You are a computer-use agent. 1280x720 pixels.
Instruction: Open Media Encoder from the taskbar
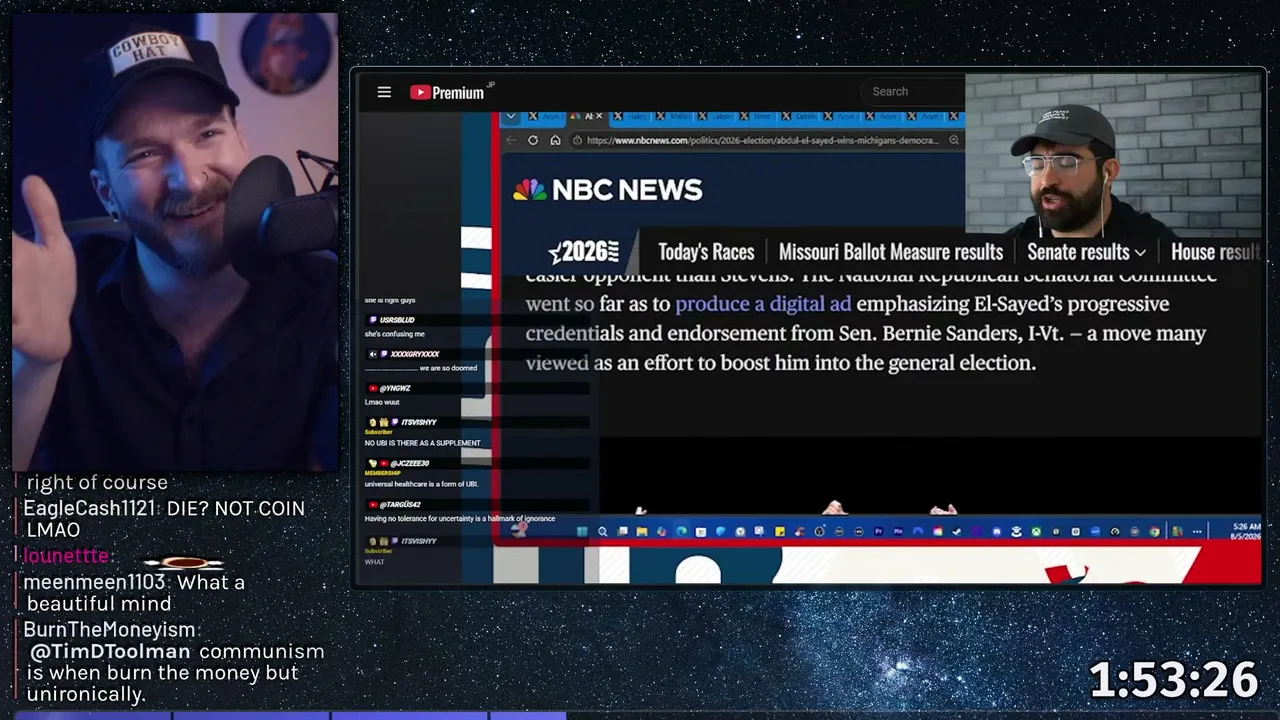898,532
